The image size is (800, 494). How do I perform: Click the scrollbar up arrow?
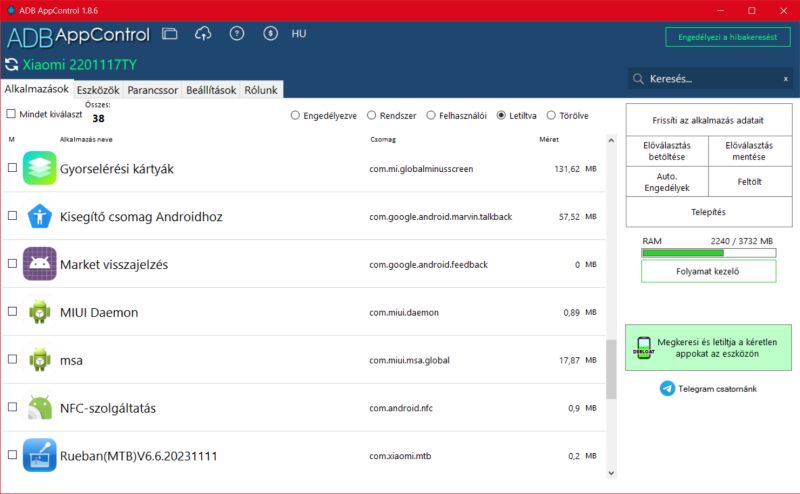[x=611, y=140]
